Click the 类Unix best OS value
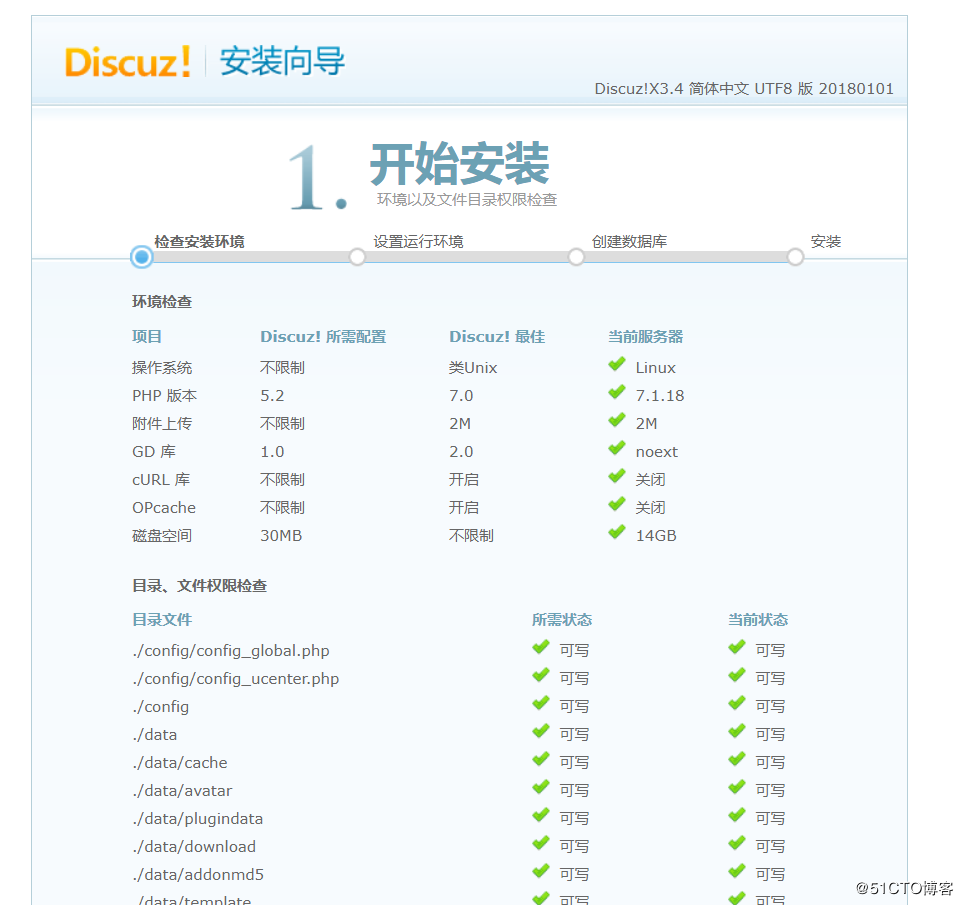This screenshot has width=963, height=905. pyautogui.click(x=473, y=367)
